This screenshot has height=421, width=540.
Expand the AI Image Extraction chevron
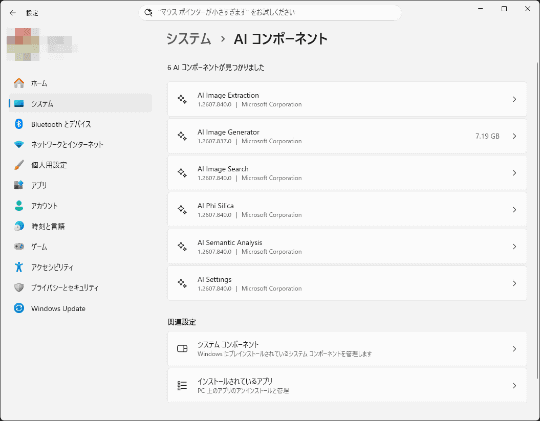coord(514,99)
